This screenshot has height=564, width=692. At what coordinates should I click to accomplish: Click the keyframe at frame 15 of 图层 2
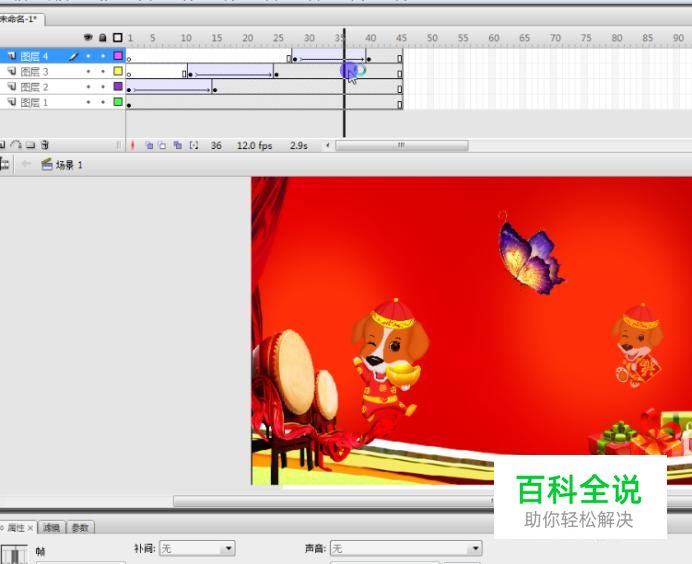click(214, 90)
